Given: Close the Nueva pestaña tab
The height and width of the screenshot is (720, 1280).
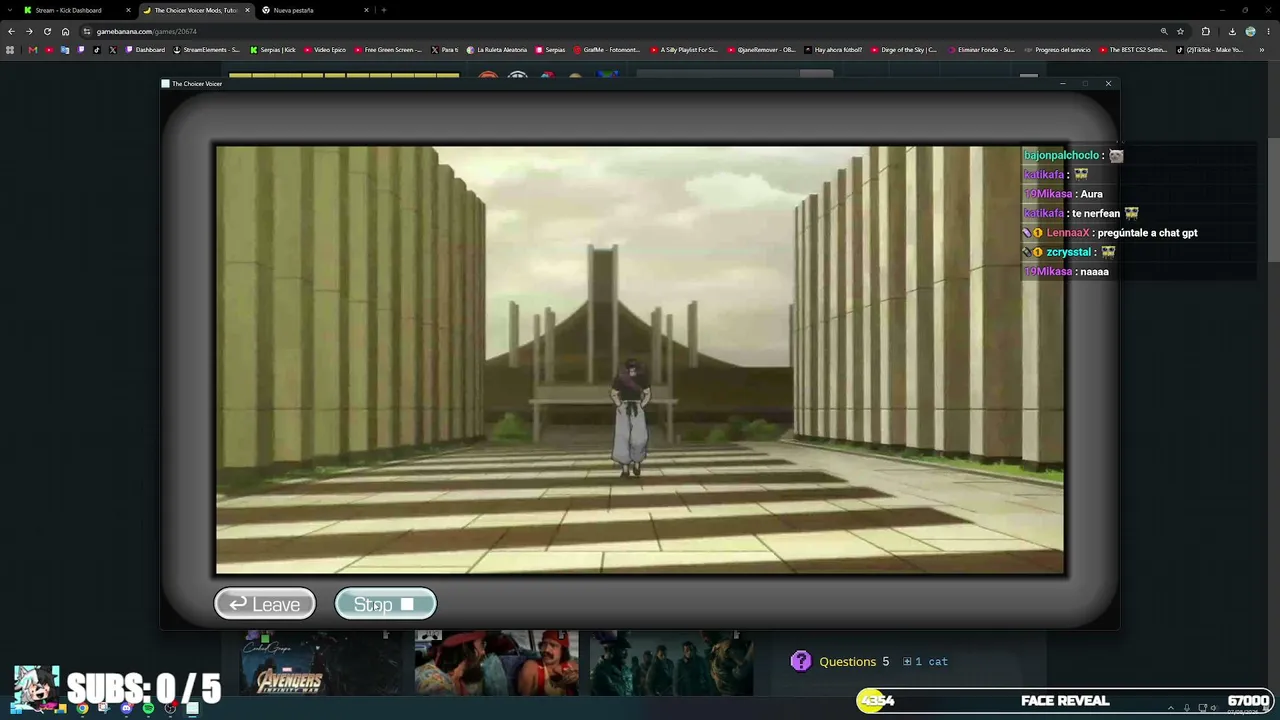Looking at the screenshot, I should pos(366,10).
